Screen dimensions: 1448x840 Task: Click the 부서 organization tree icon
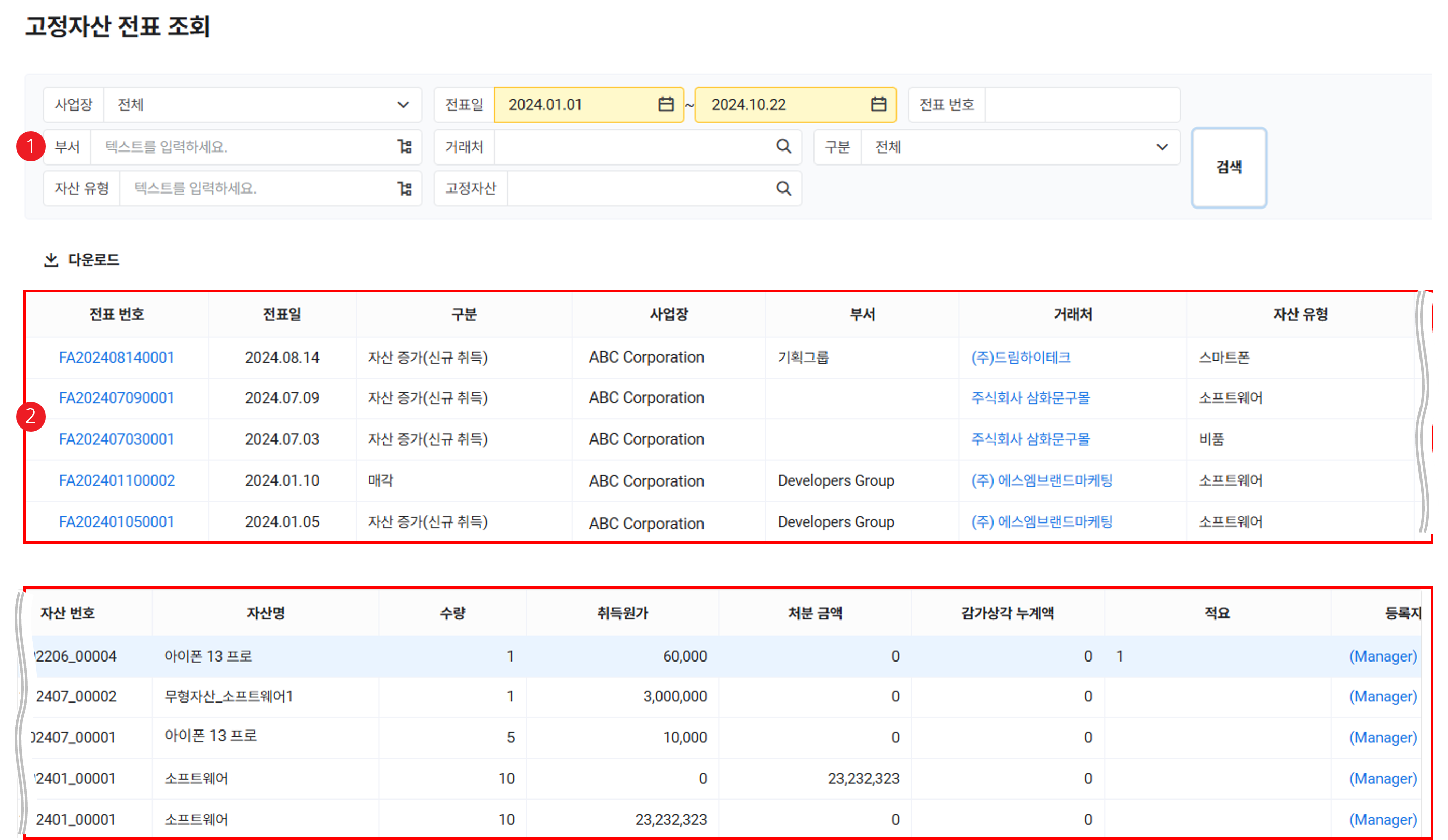[x=405, y=146]
